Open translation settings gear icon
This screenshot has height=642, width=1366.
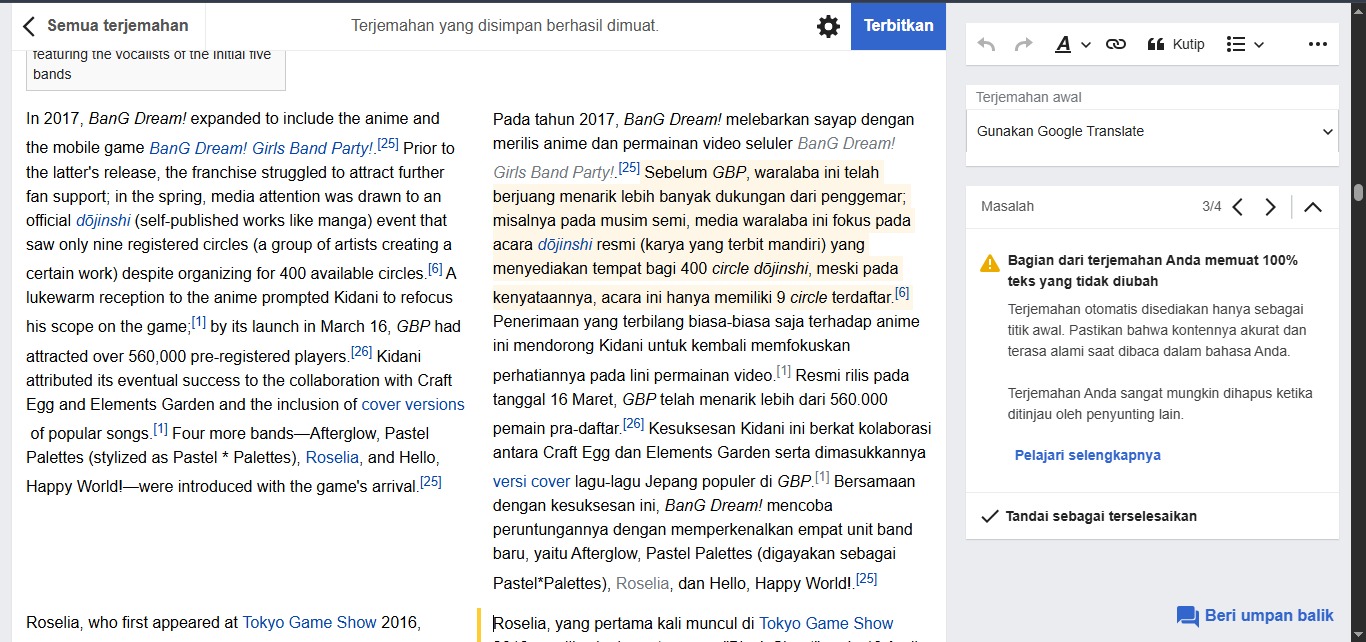pos(828,26)
